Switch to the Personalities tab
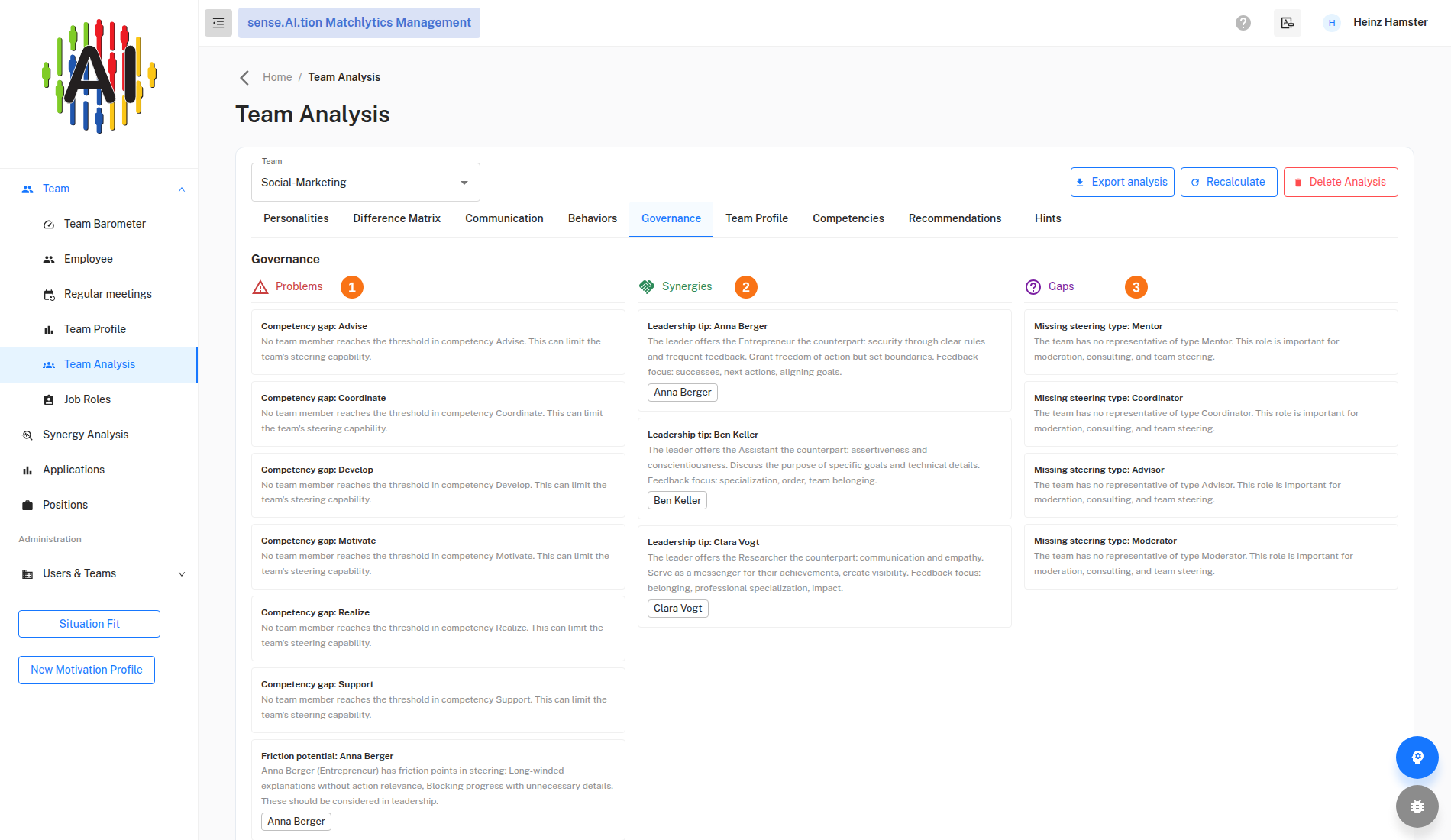 296,218
